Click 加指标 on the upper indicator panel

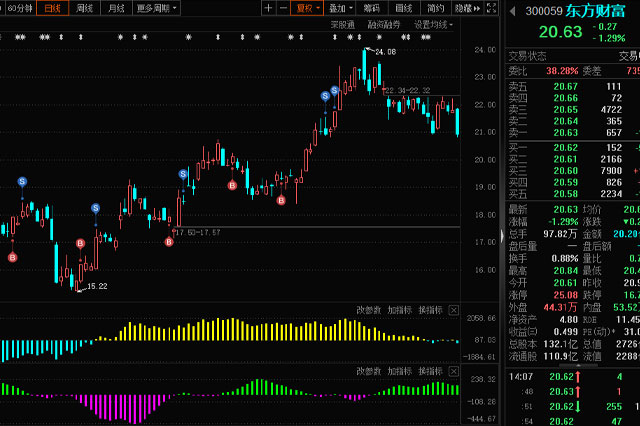click(400, 310)
